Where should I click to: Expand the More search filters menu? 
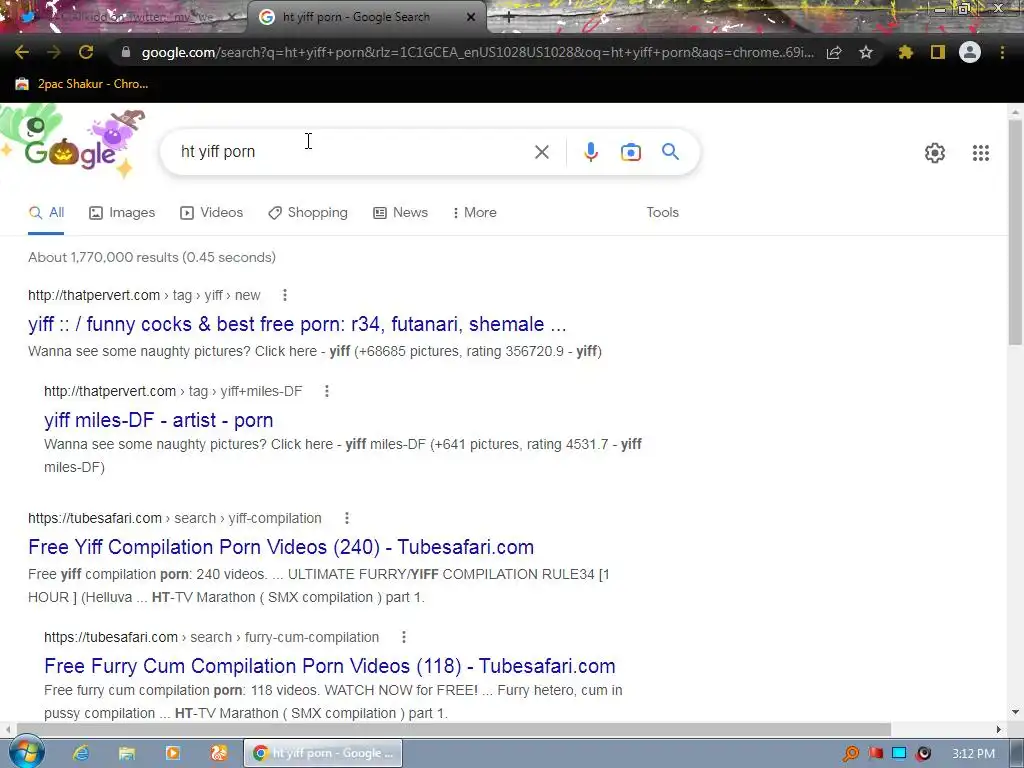point(474,212)
